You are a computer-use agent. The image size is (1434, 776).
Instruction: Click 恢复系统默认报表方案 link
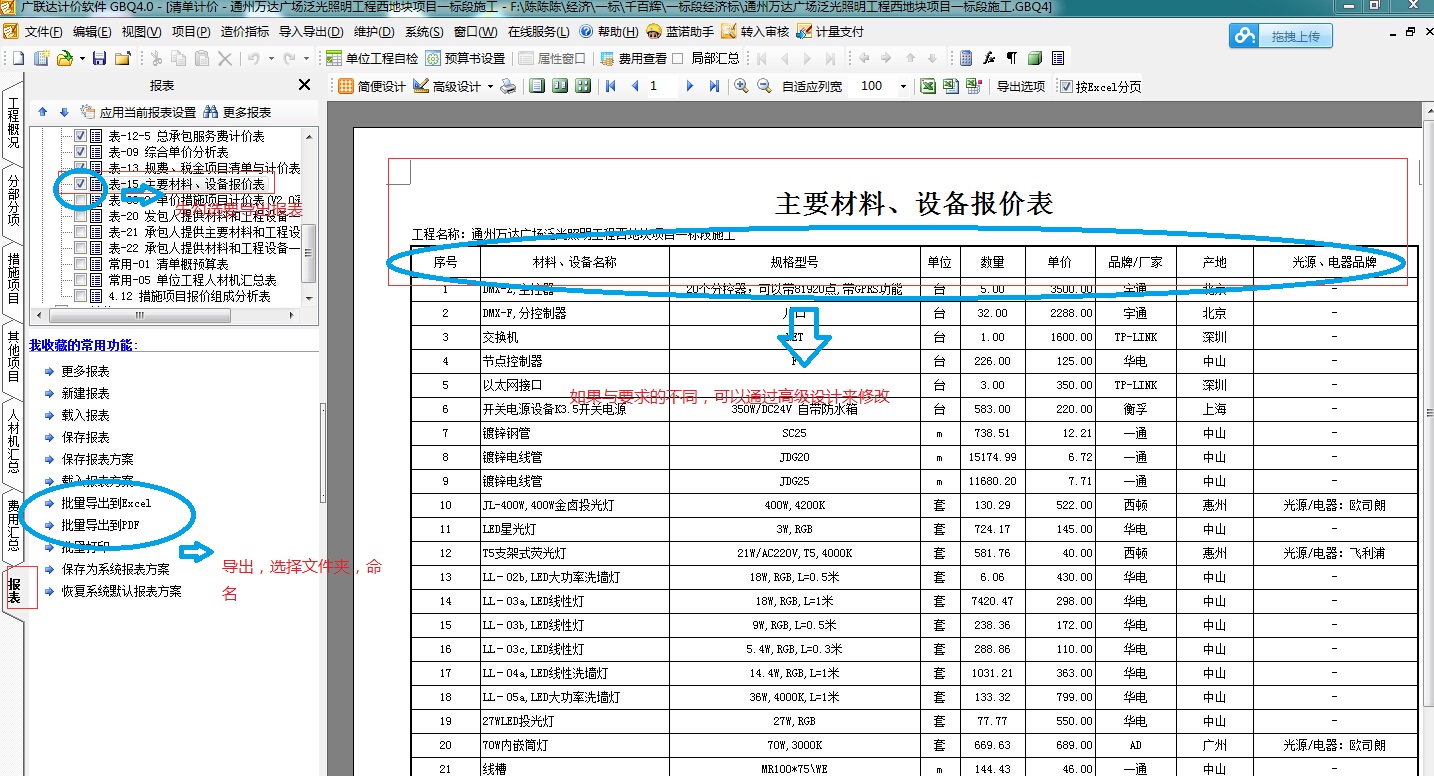coord(121,591)
